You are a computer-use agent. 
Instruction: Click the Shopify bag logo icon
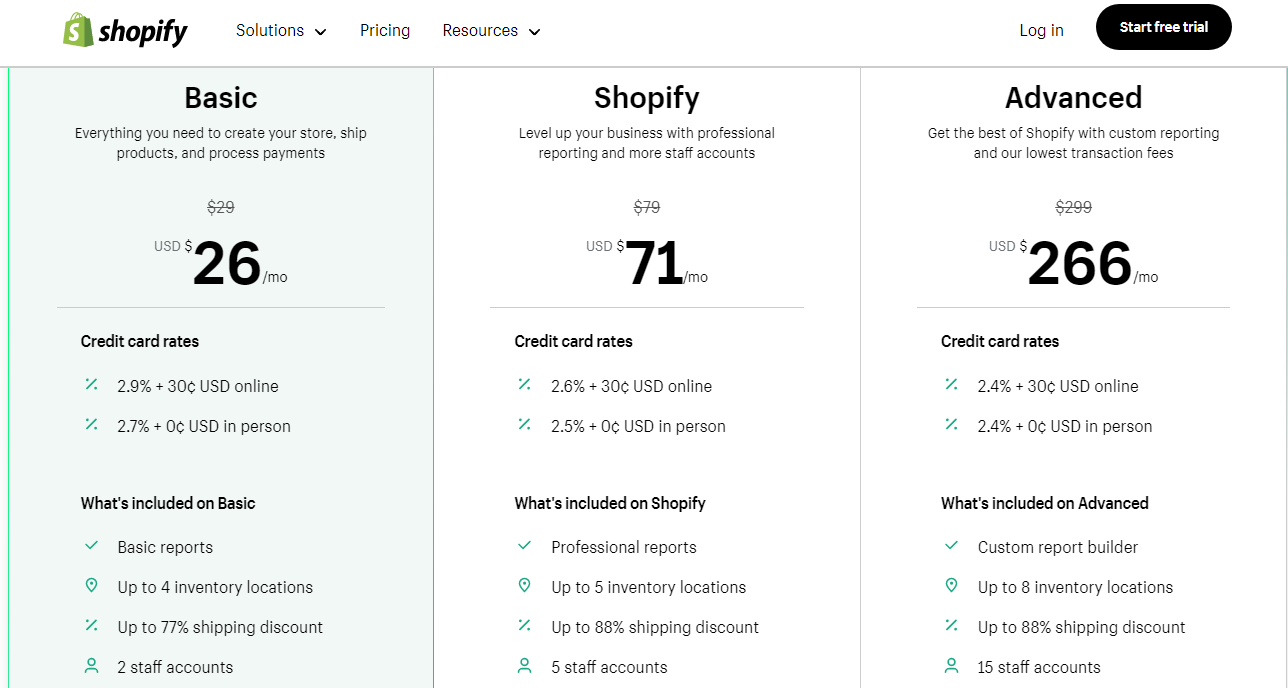tap(78, 30)
